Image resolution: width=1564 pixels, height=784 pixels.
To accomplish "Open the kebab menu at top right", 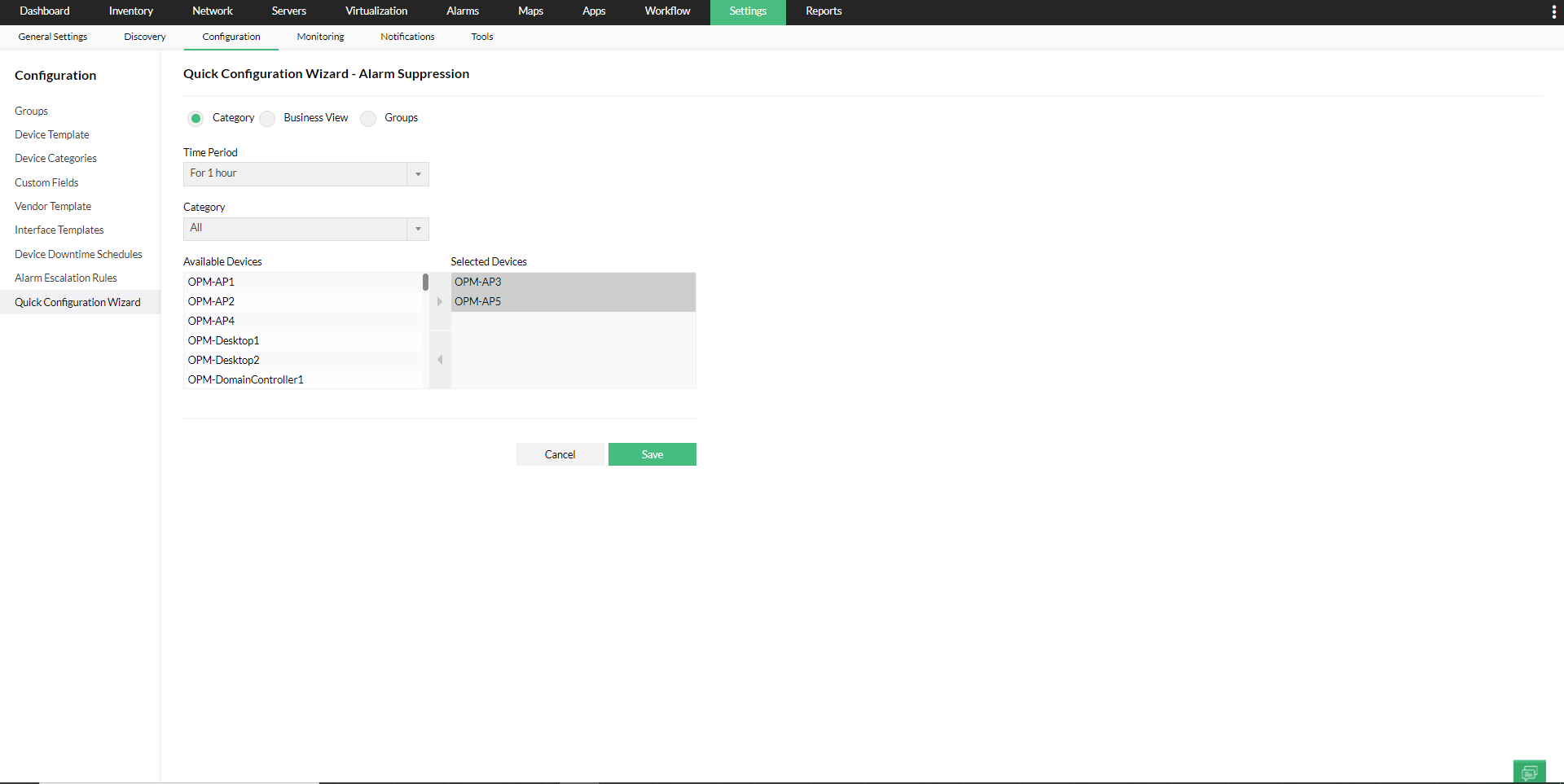I will click(x=1554, y=11).
